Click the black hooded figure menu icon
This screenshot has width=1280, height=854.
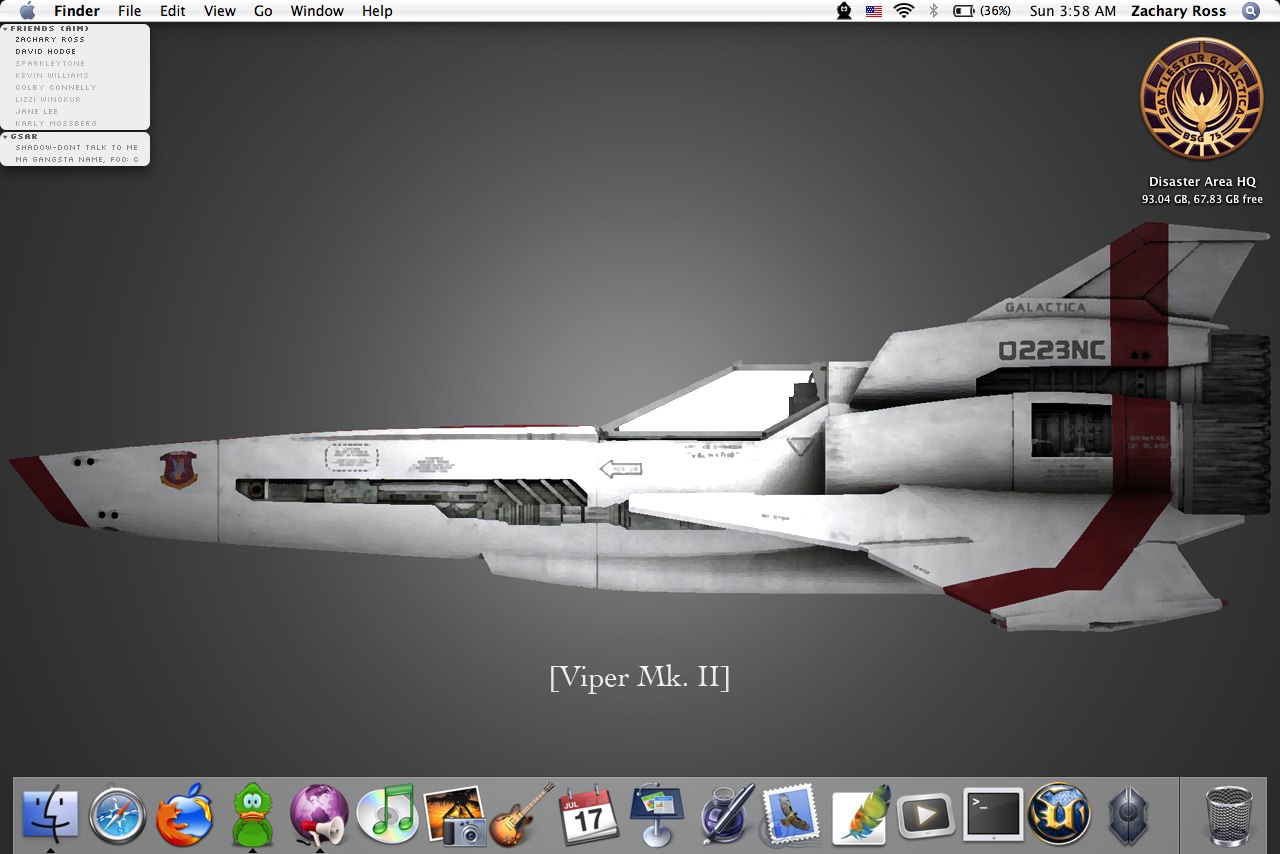(x=845, y=11)
